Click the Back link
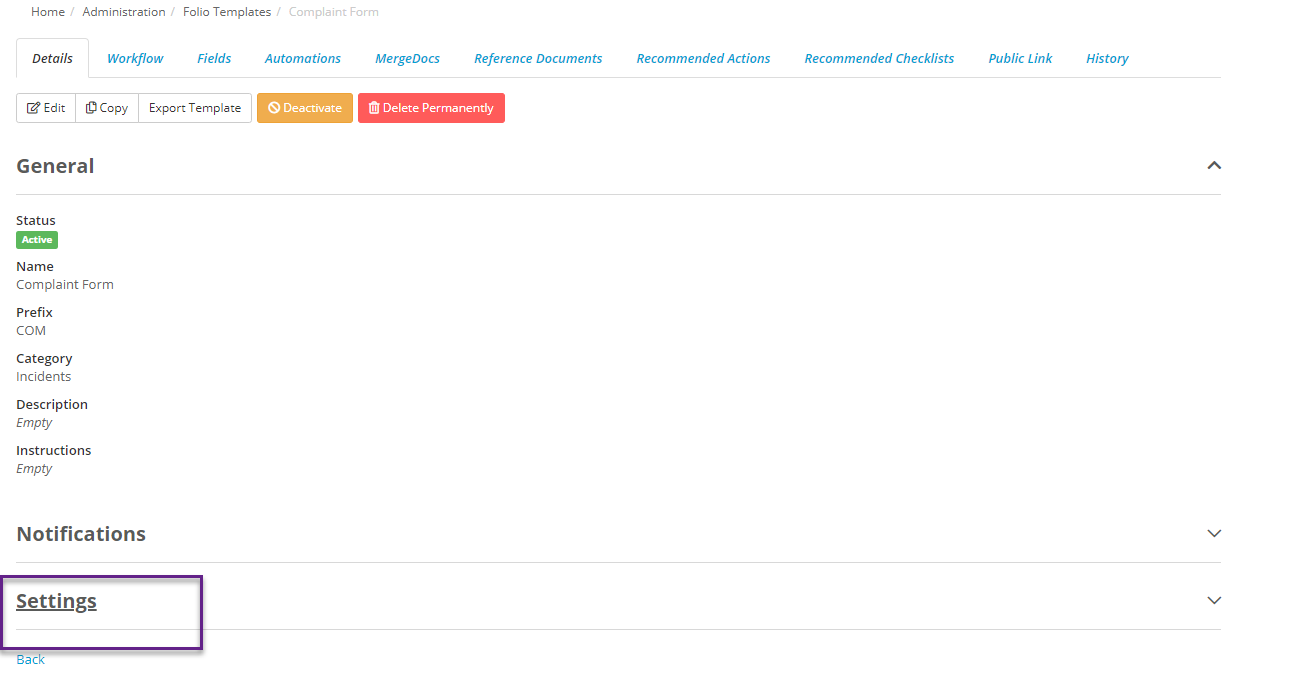This screenshot has width=1309, height=693. tap(30, 659)
